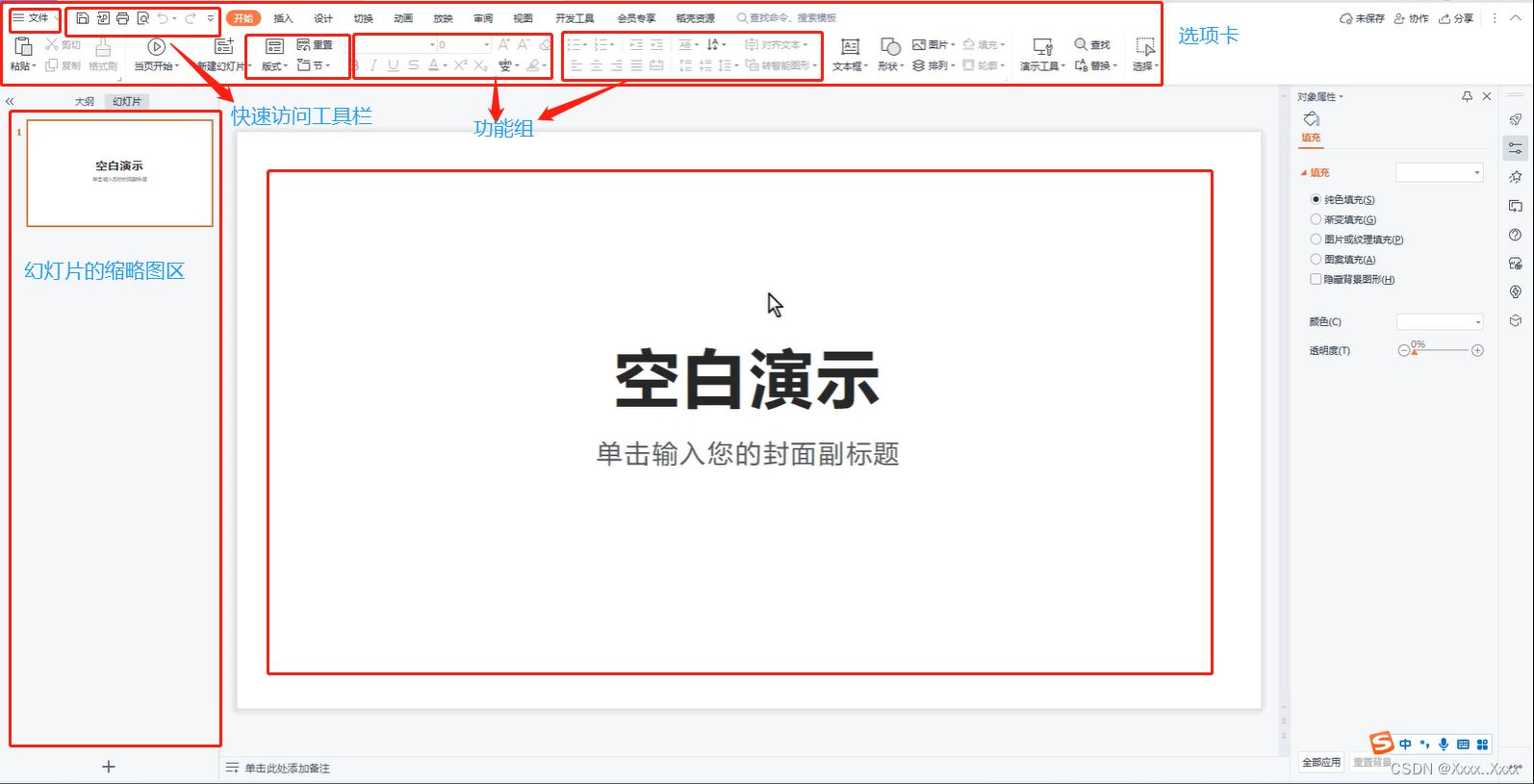The image size is (1534, 784).
Task: Switch to the Insert (插入) tab
Action: [283, 18]
